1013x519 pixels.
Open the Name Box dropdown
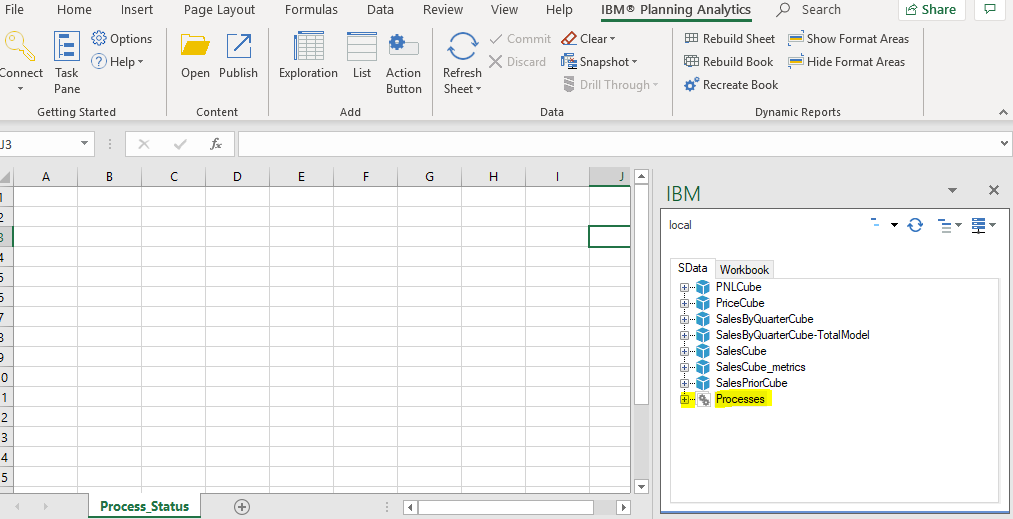(84, 143)
